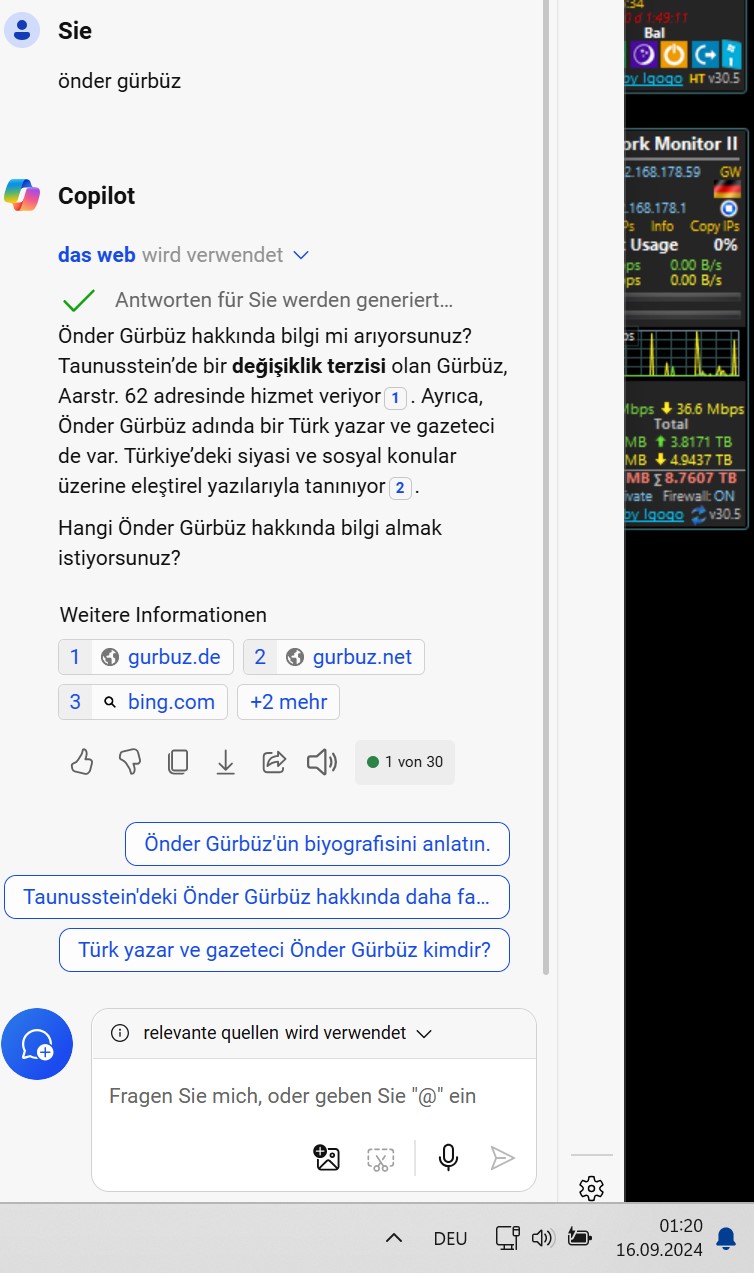Click the chat vertical scrollbar

pyautogui.click(x=546, y=487)
